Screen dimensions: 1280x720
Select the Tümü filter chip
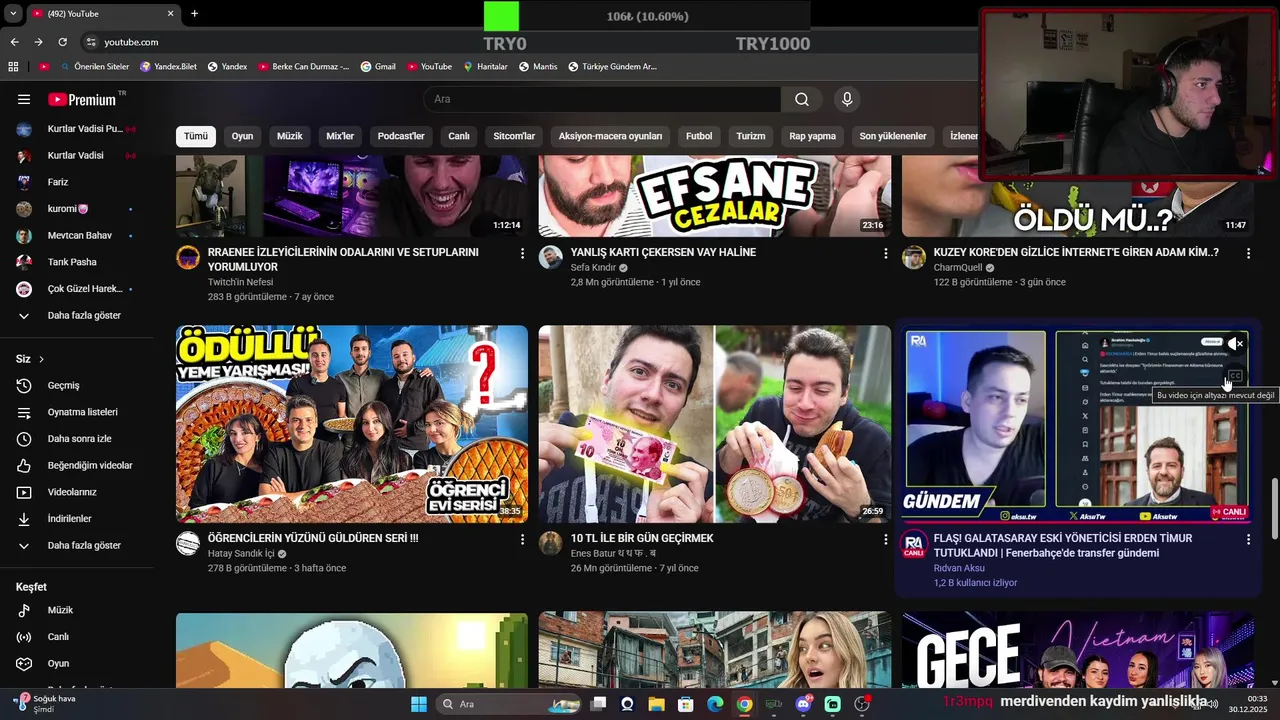tap(196, 136)
